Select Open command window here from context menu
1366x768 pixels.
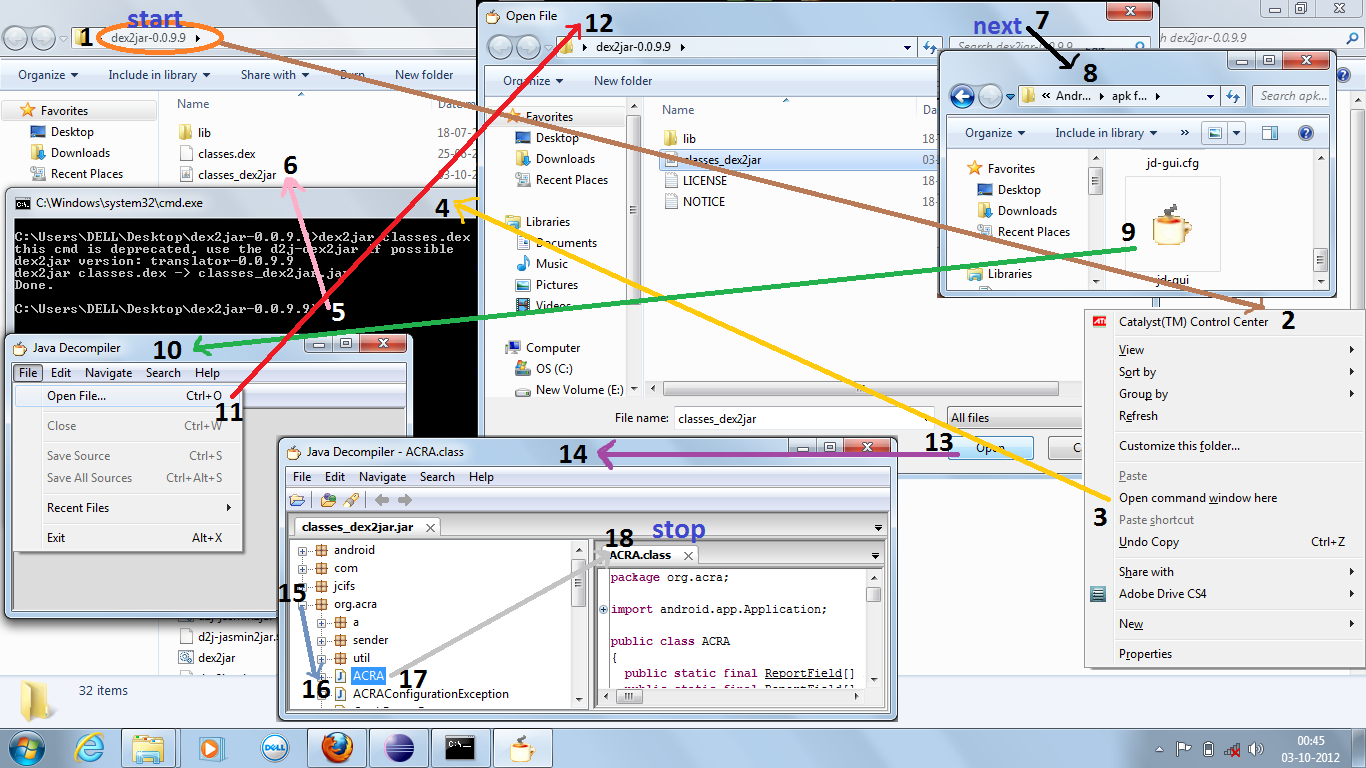coord(1198,498)
